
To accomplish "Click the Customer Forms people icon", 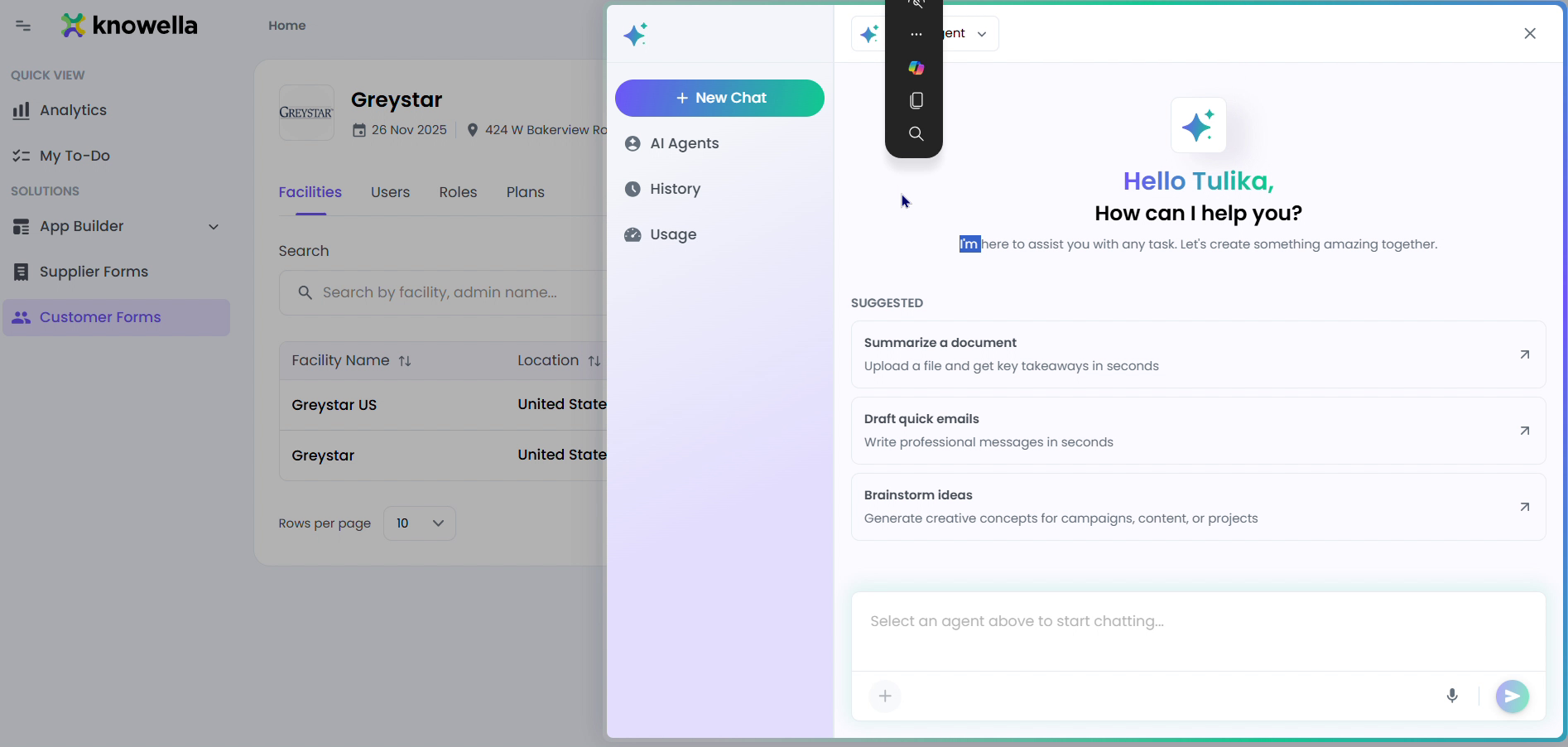I will (x=22, y=317).
